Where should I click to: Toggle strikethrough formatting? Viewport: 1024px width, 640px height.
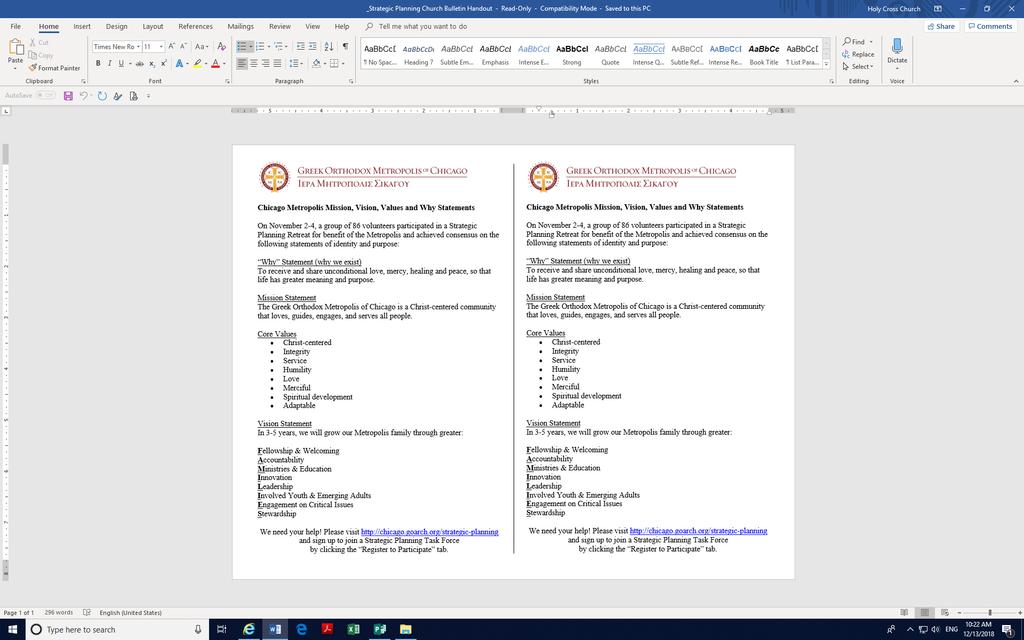point(139,63)
